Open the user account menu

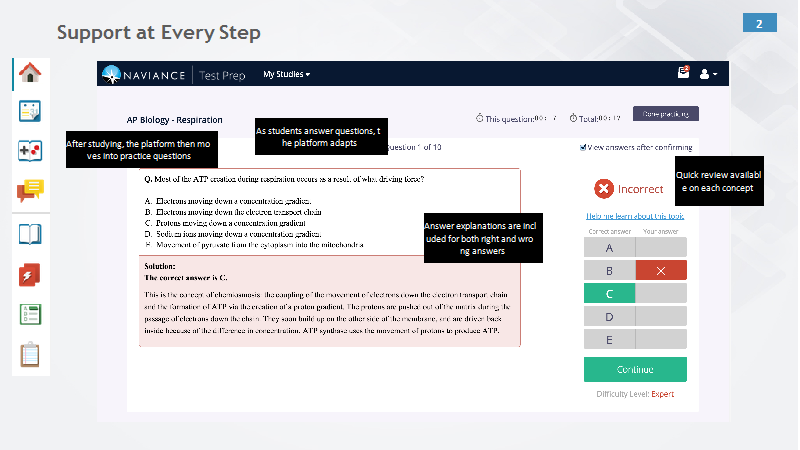pyautogui.click(x=708, y=74)
